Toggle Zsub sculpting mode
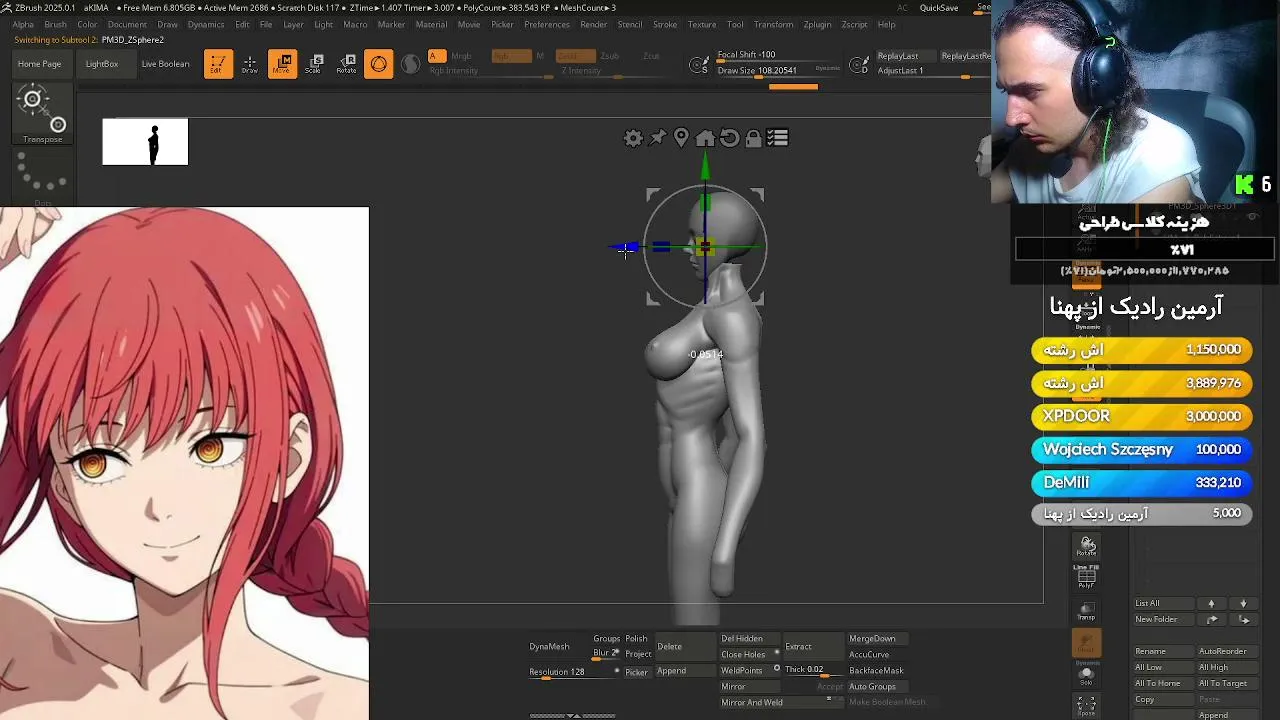Screen dimensions: 1280x720 tap(609, 56)
